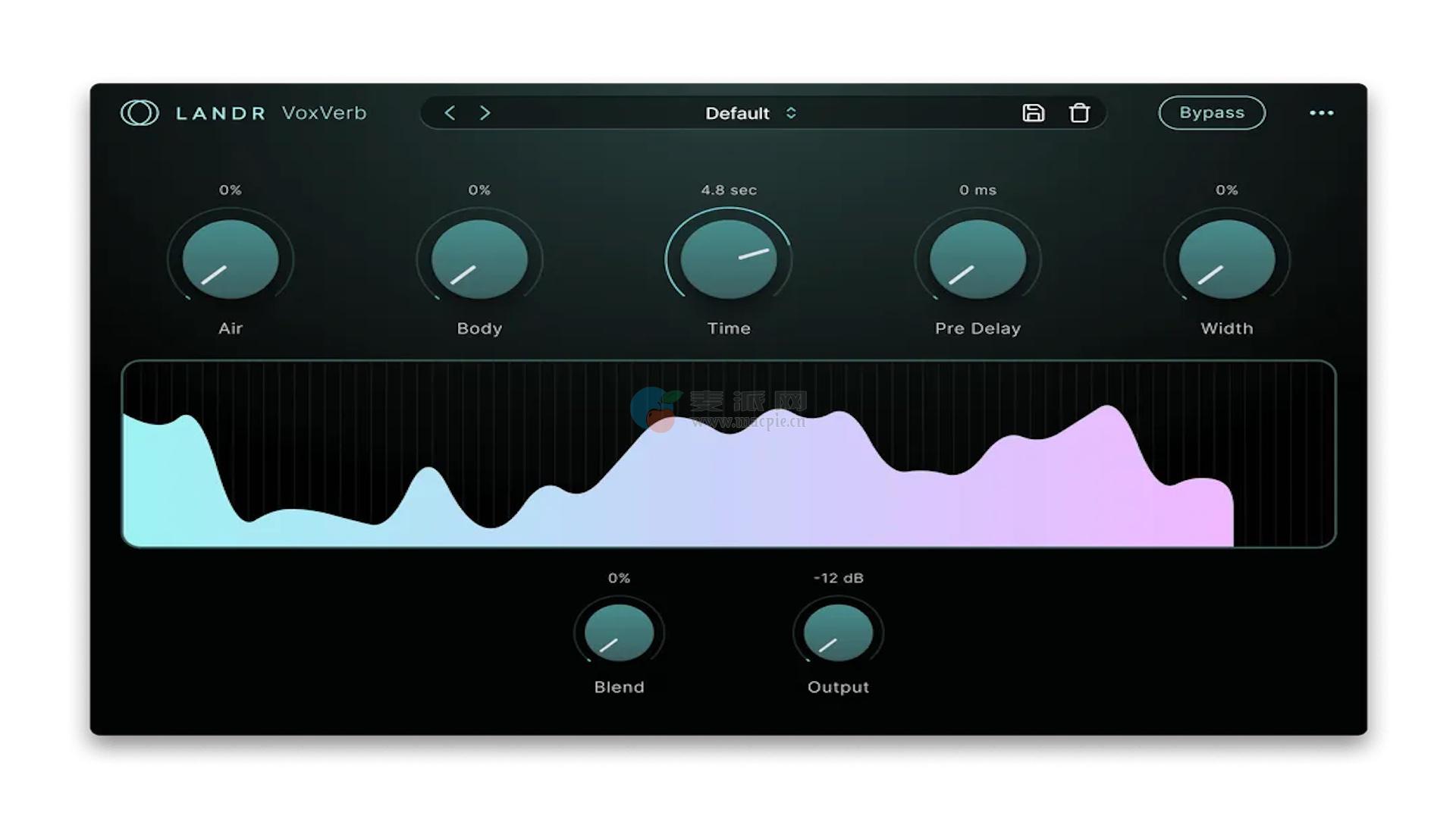Click the Body knob
Screen dimensions: 1456x819
pyautogui.click(x=479, y=259)
